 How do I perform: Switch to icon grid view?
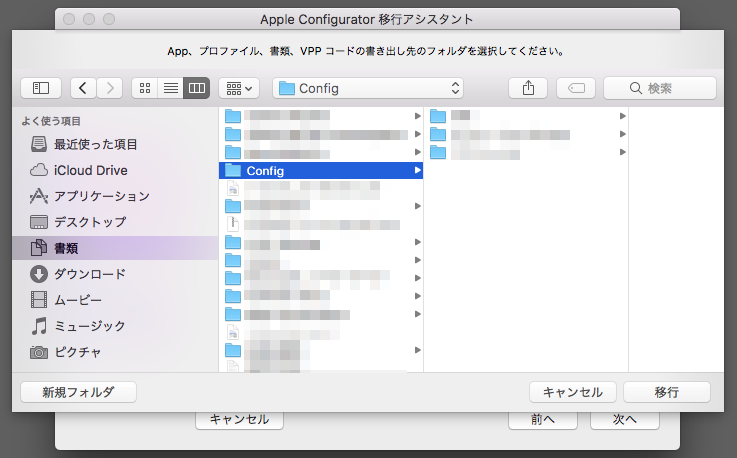tap(145, 88)
